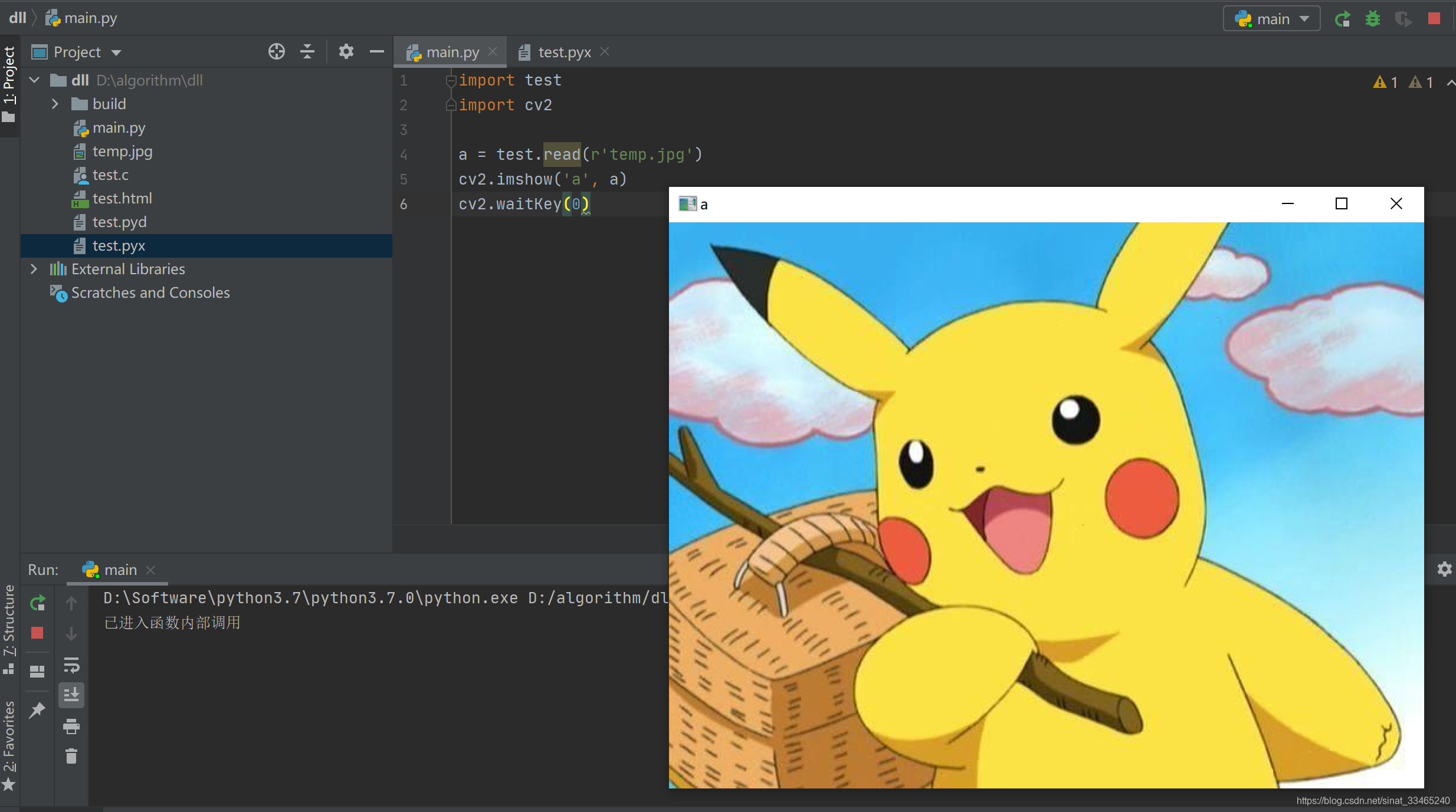Viewport: 1456px width, 812px height.
Task: Click the import fold end marker on line 2
Action: click(x=451, y=105)
